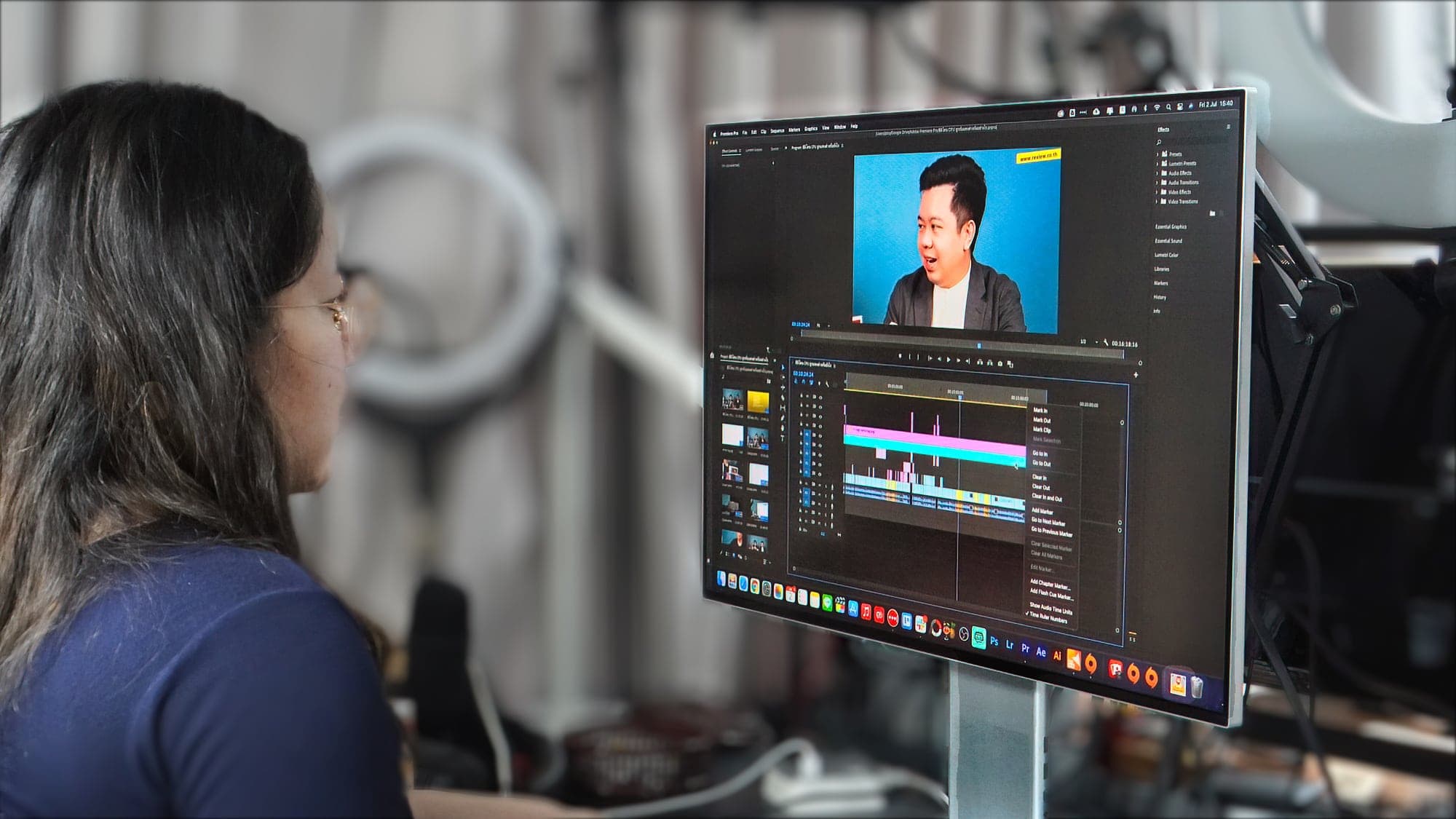Open the LINE app in the Dock
1456x819 pixels.
click(x=828, y=604)
